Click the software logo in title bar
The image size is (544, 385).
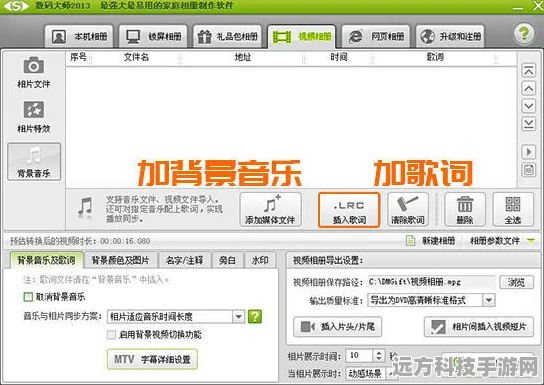(x=16, y=6)
